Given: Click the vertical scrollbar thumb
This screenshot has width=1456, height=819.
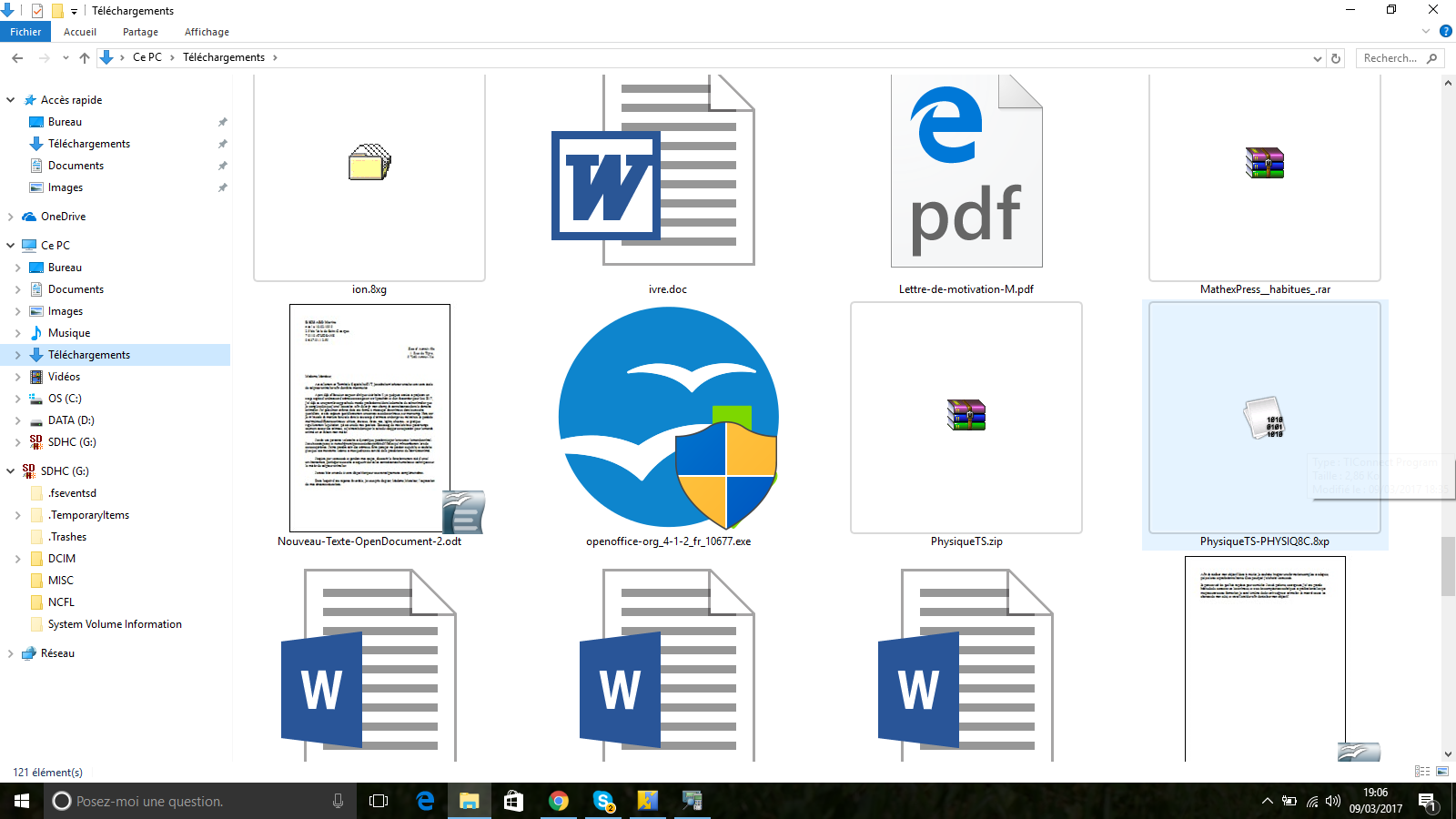Looking at the screenshot, I should (1448, 567).
